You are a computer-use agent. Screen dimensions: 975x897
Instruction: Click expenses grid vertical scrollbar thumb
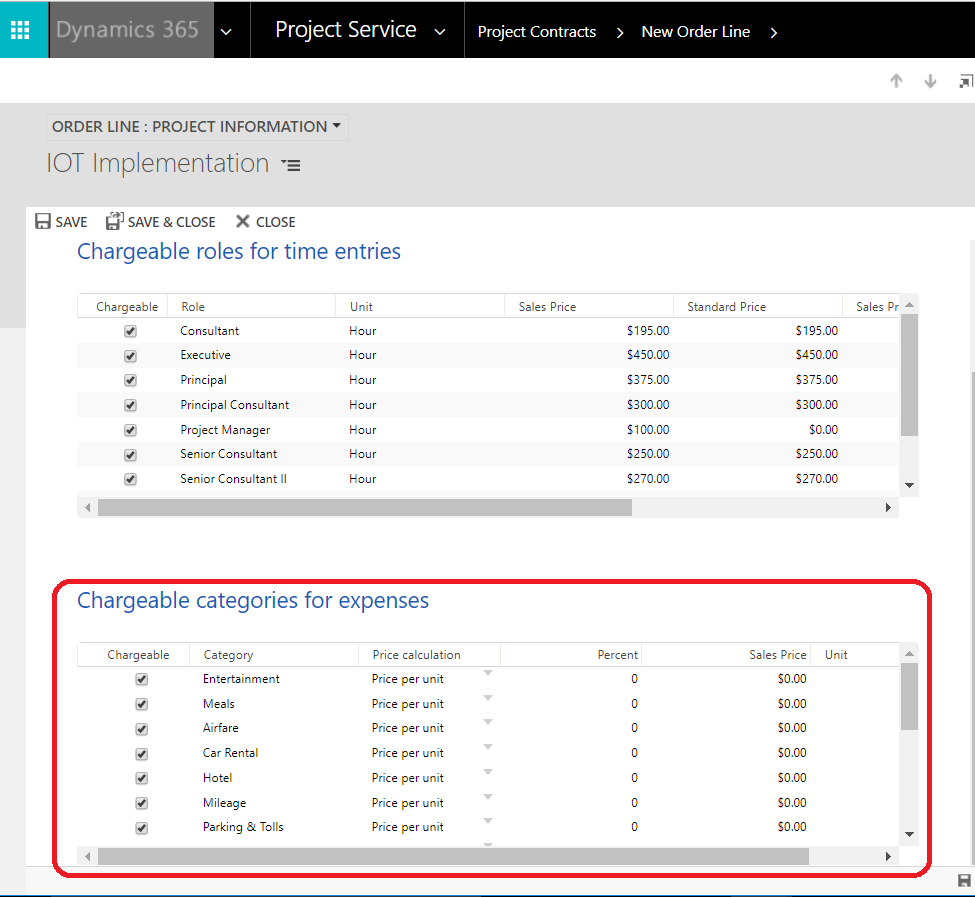909,697
